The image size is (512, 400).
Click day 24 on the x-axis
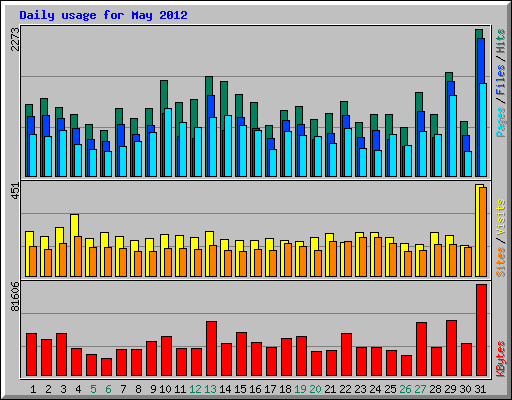[x=375, y=389]
